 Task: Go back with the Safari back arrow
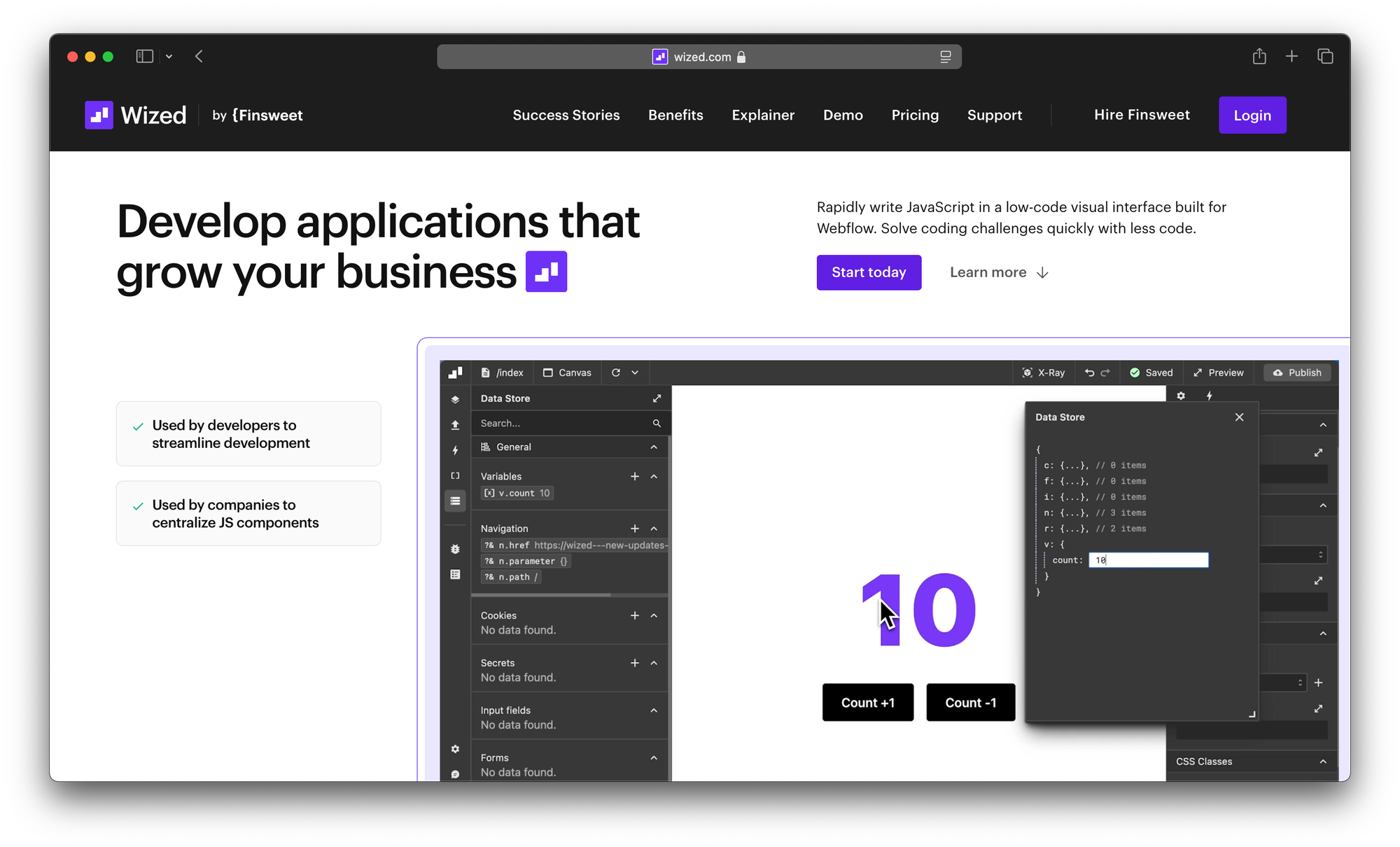click(199, 57)
